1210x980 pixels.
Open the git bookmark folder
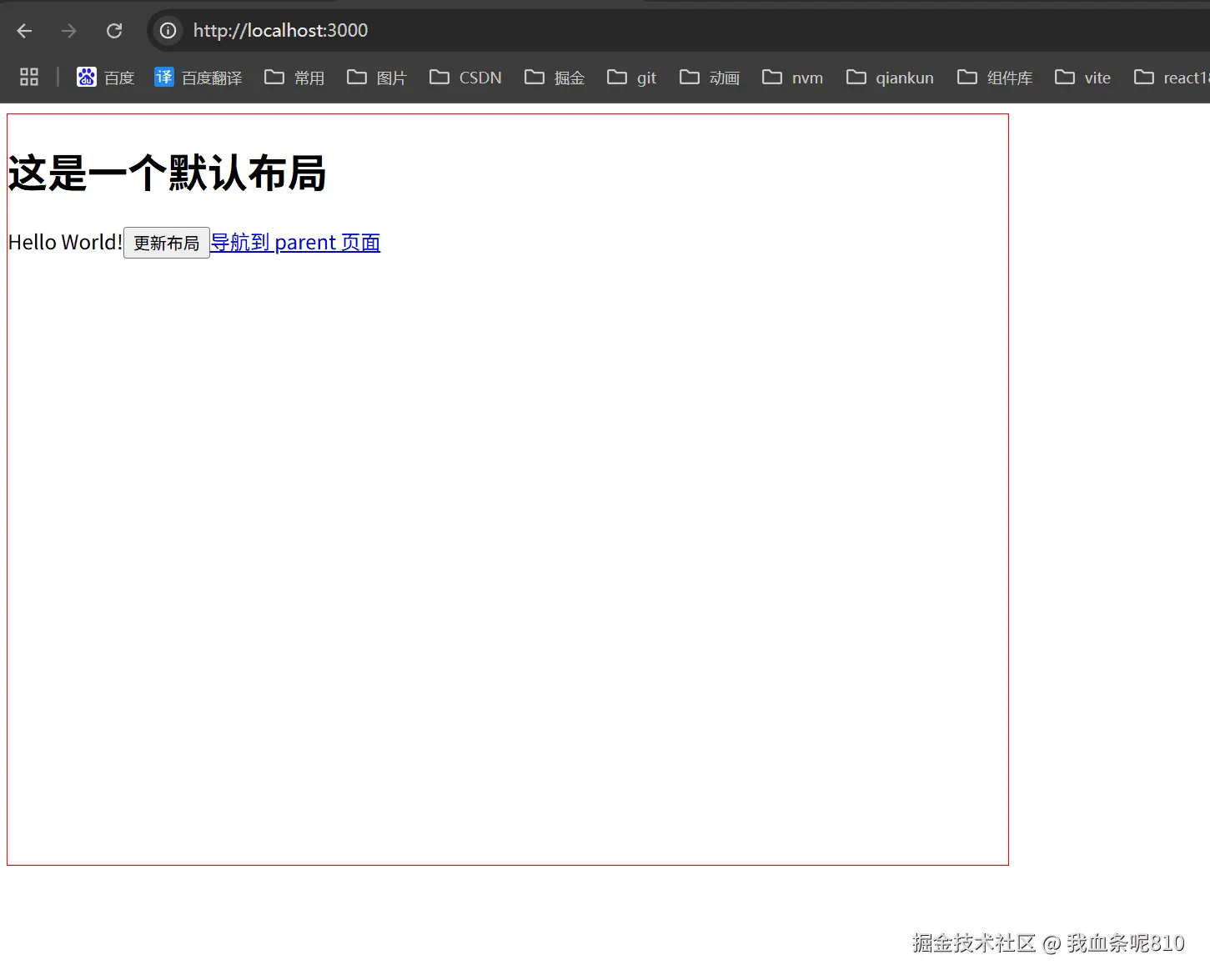[x=632, y=78]
